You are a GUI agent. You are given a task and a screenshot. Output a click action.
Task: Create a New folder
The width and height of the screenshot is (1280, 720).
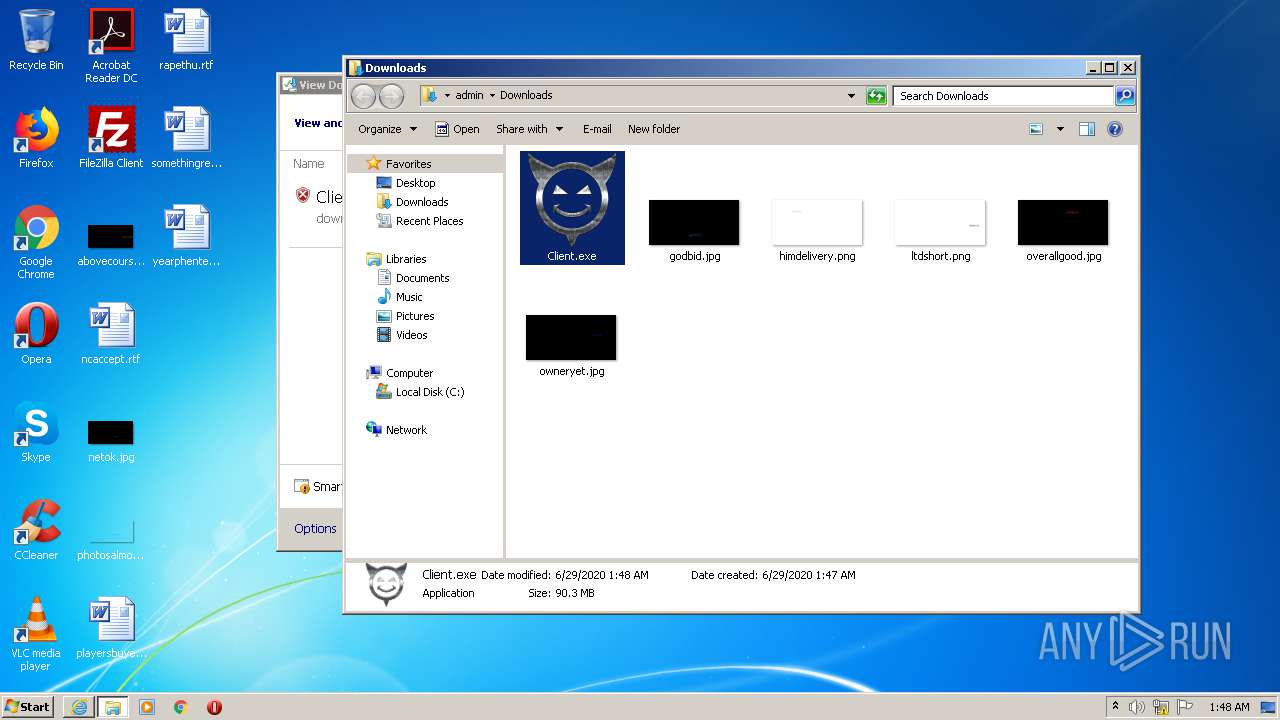pyautogui.click(x=654, y=129)
